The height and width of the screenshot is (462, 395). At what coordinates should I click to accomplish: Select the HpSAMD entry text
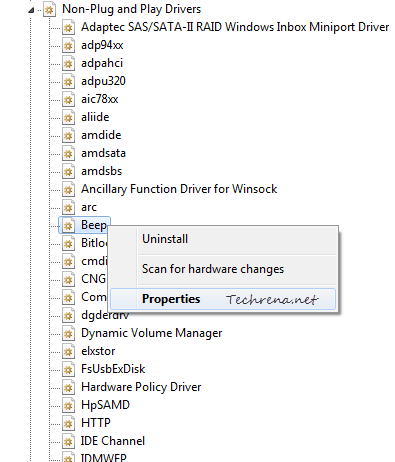tap(105, 405)
